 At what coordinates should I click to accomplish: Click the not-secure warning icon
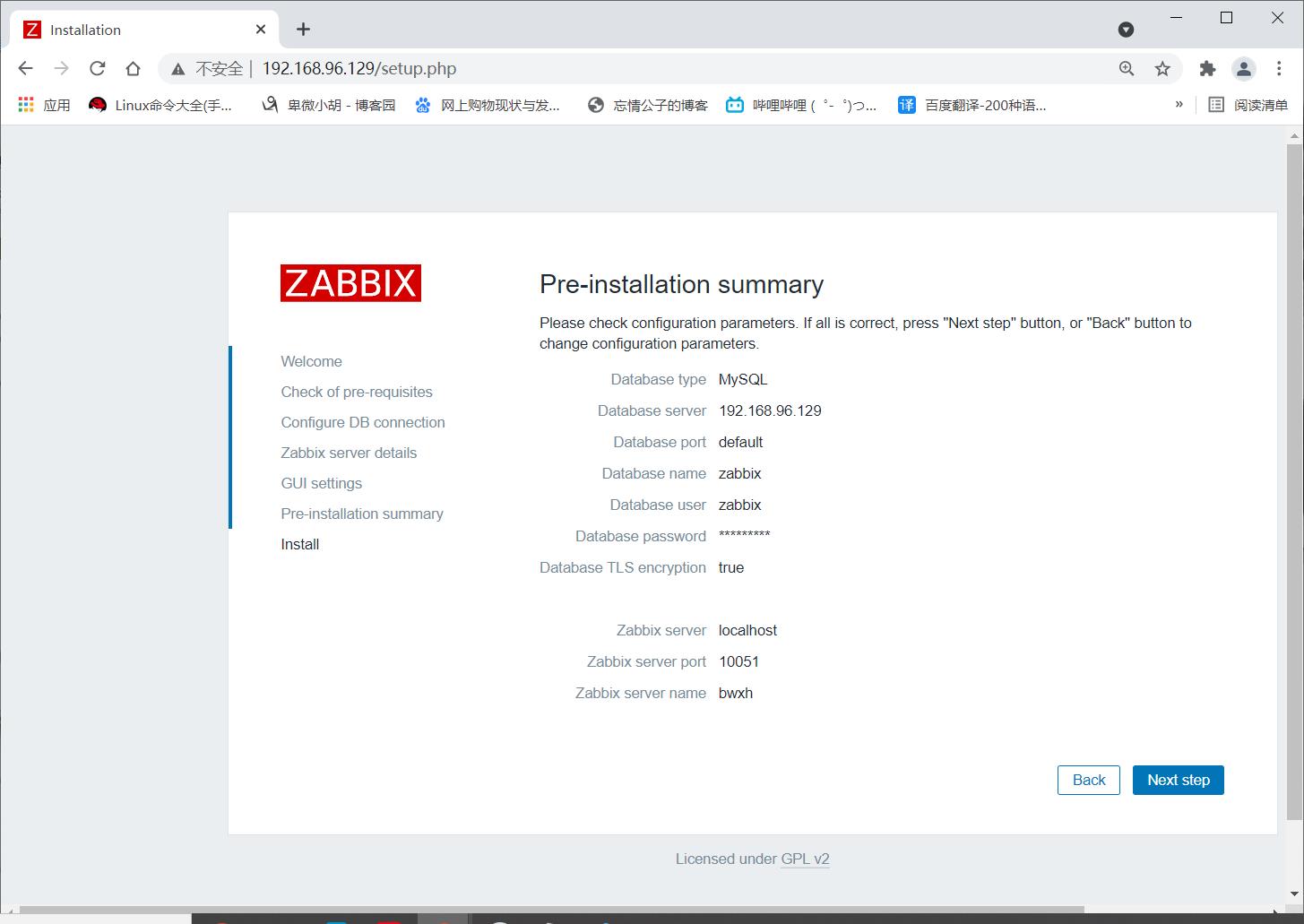click(178, 69)
